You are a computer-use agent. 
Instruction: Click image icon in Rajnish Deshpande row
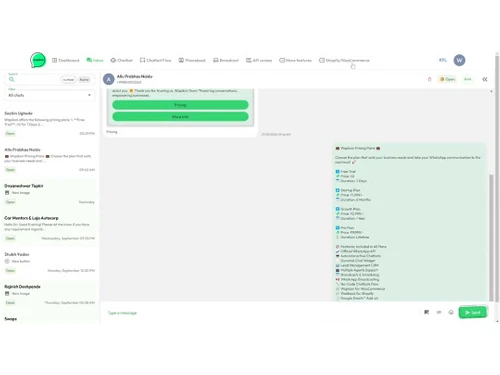[x=7, y=294]
